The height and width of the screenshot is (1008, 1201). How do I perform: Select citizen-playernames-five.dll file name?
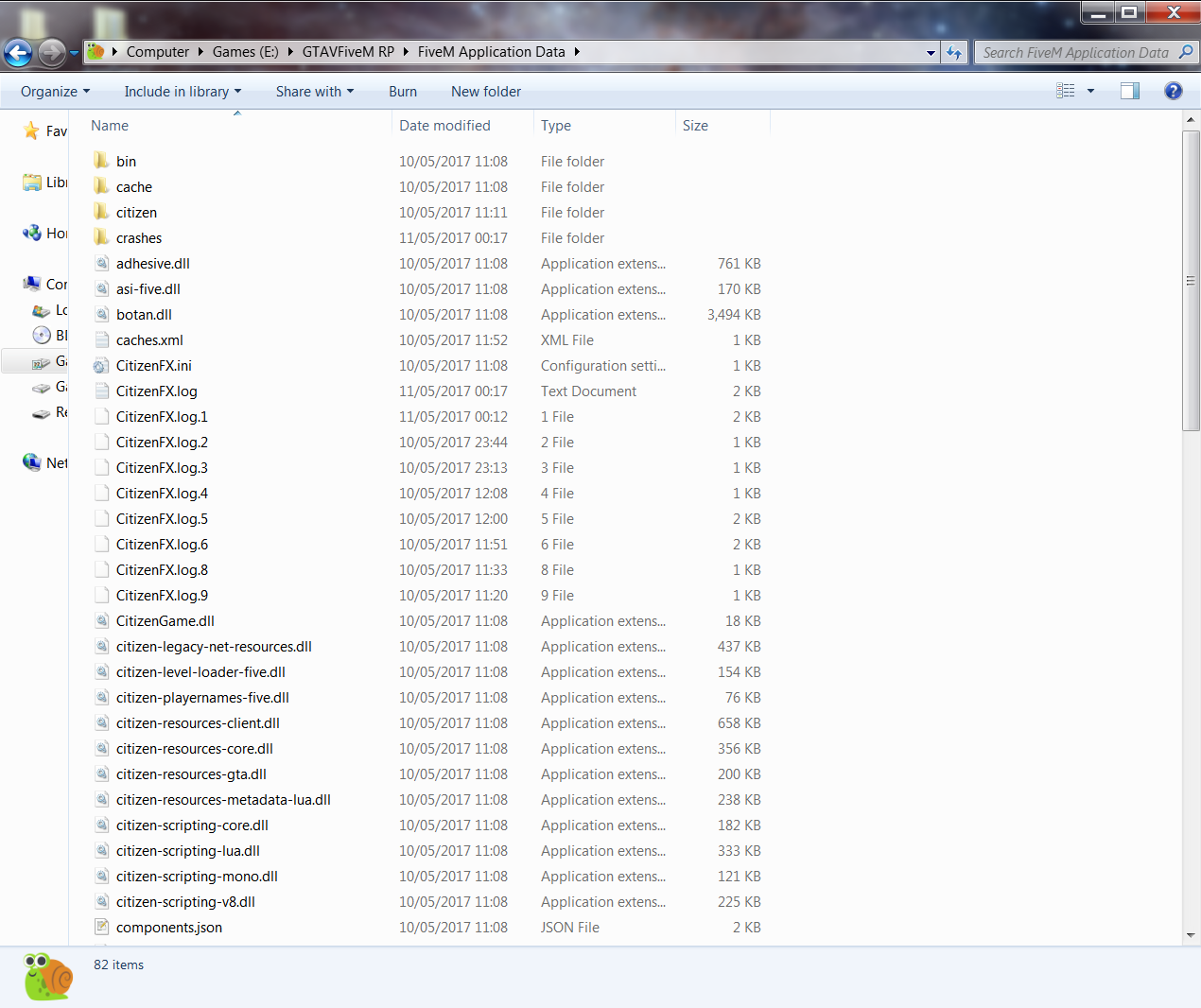point(202,698)
